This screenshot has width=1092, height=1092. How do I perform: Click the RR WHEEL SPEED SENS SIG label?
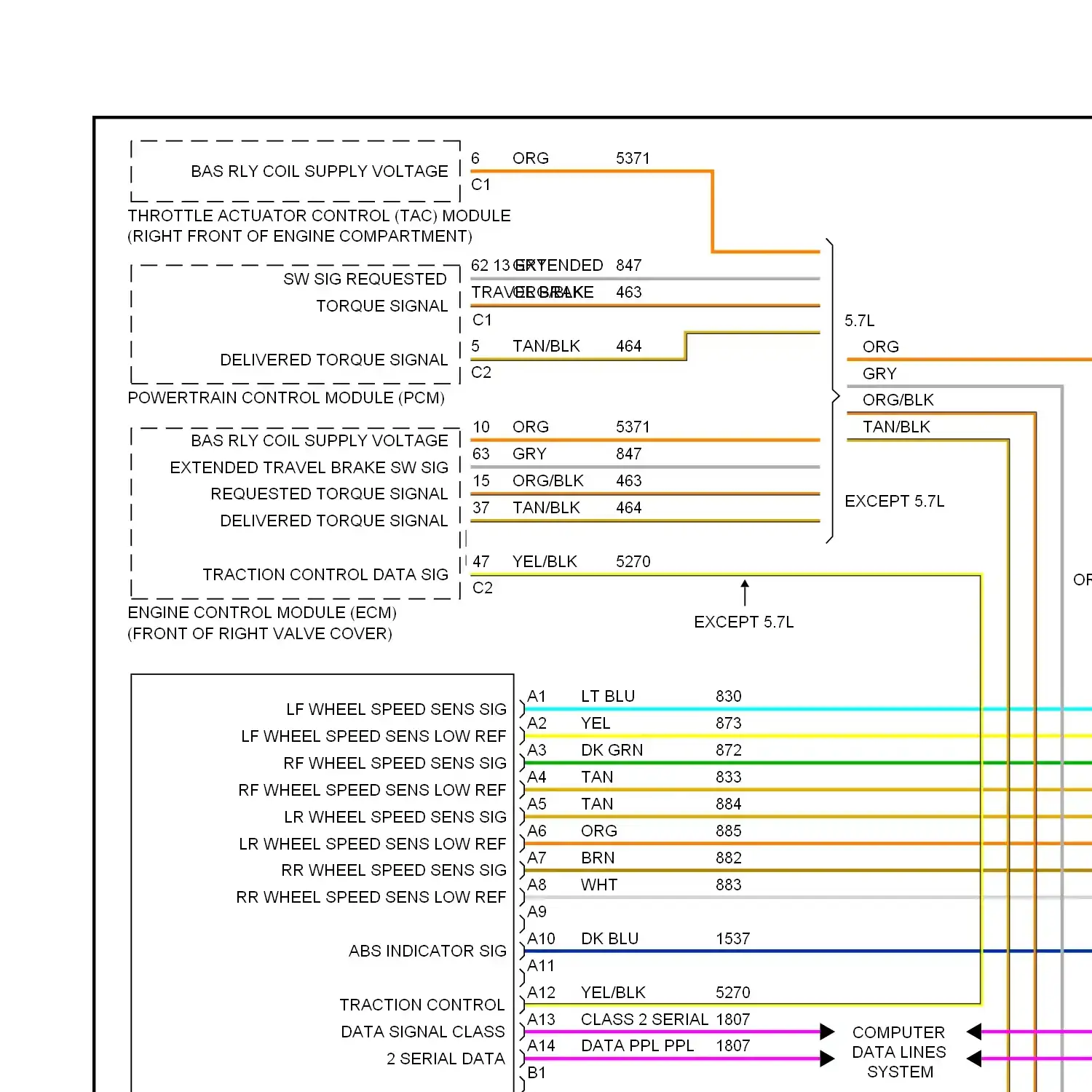[x=394, y=870]
